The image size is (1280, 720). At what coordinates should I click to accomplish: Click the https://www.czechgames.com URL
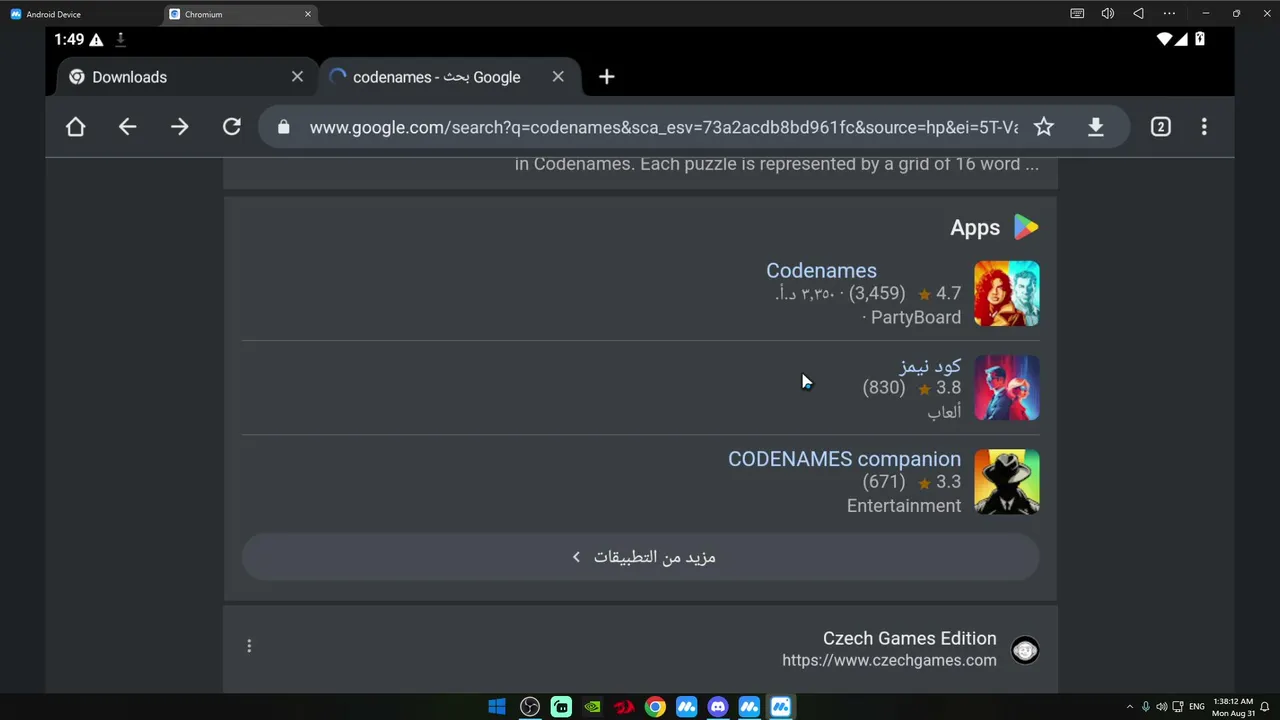(x=889, y=660)
